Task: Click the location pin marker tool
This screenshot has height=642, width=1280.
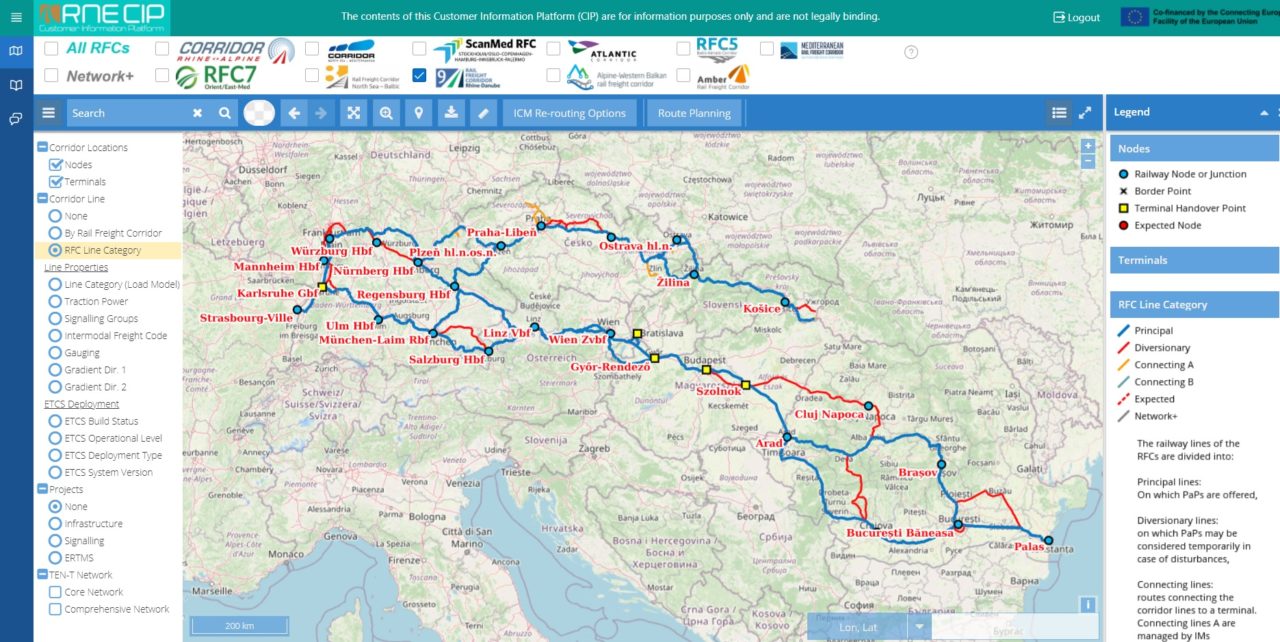Action: click(418, 113)
